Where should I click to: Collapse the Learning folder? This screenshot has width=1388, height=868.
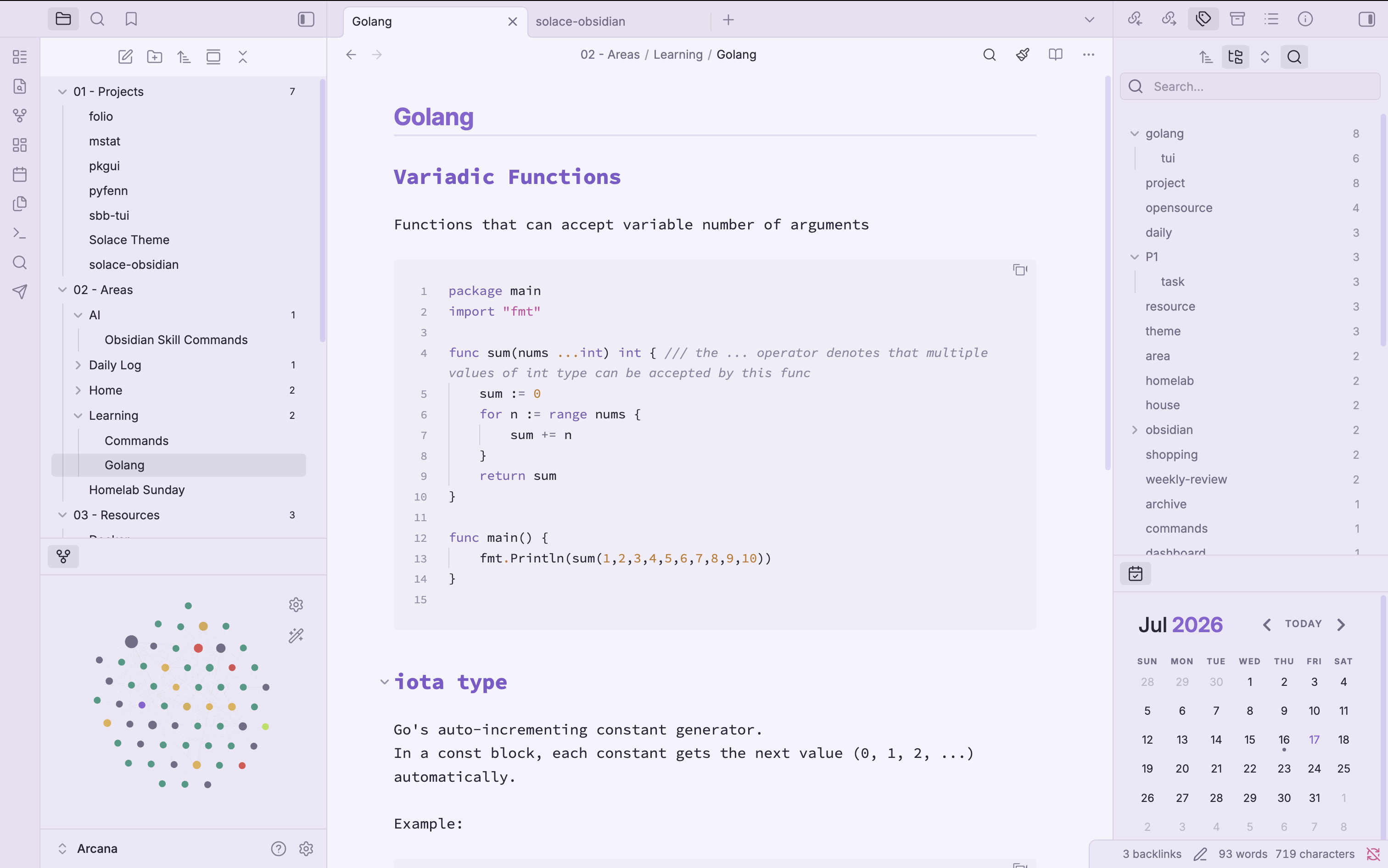pos(78,416)
